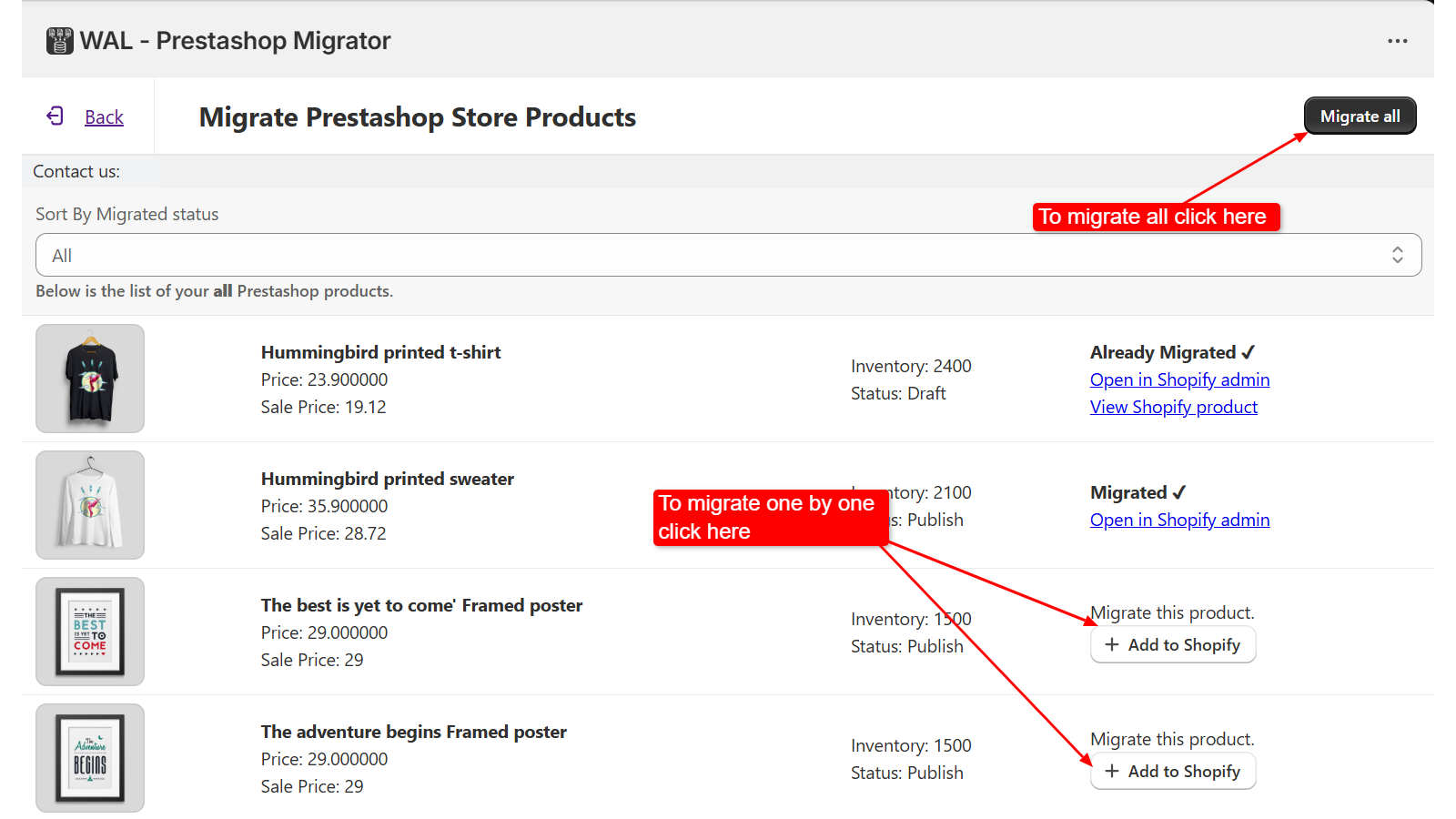Click 'Price: 23.900000' text
The width and height of the screenshot is (1456, 819).
(x=324, y=379)
